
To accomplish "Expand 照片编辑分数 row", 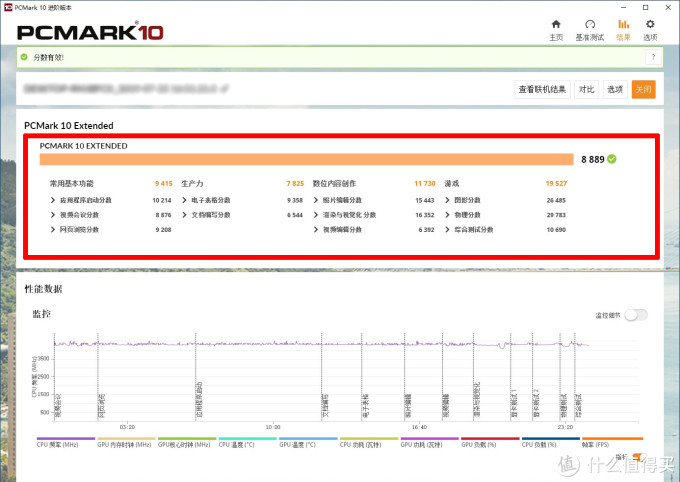I will [316, 200].
